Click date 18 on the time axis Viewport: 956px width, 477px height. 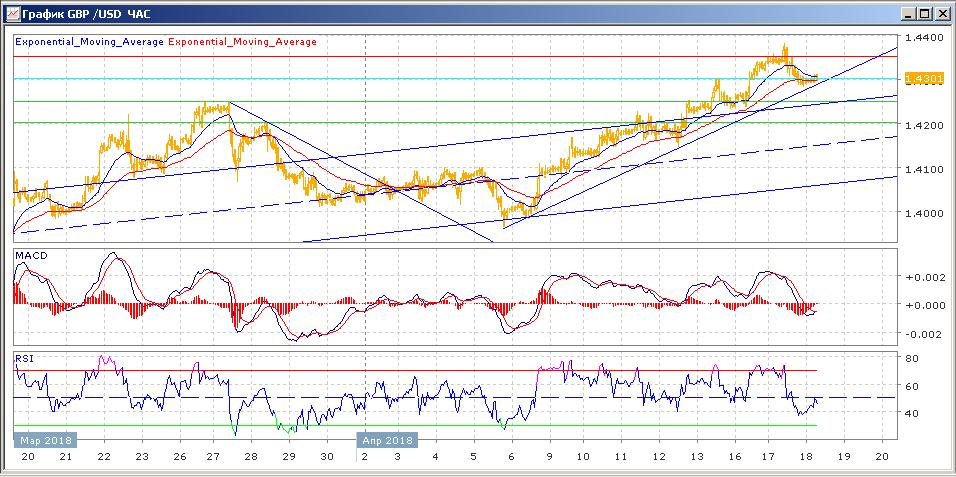[805, 456]
